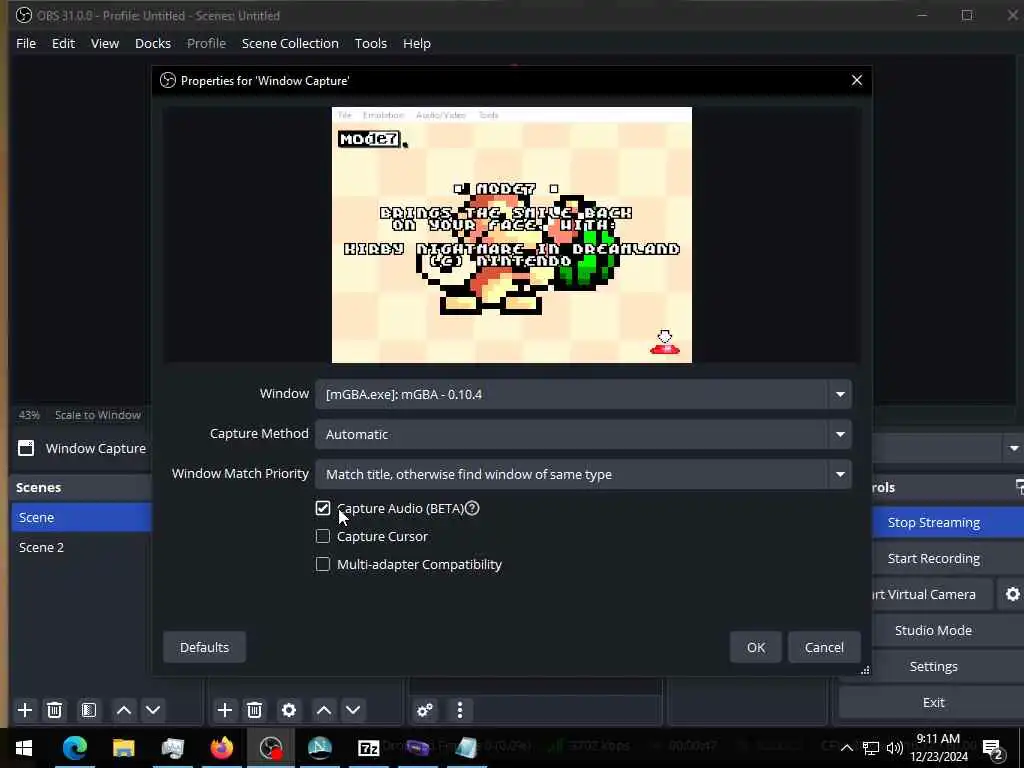Viewport: 1024px width, 768px height.
Task: Click the dialog resize grip in bottom-right corner
Action: (x=865, y=670)
